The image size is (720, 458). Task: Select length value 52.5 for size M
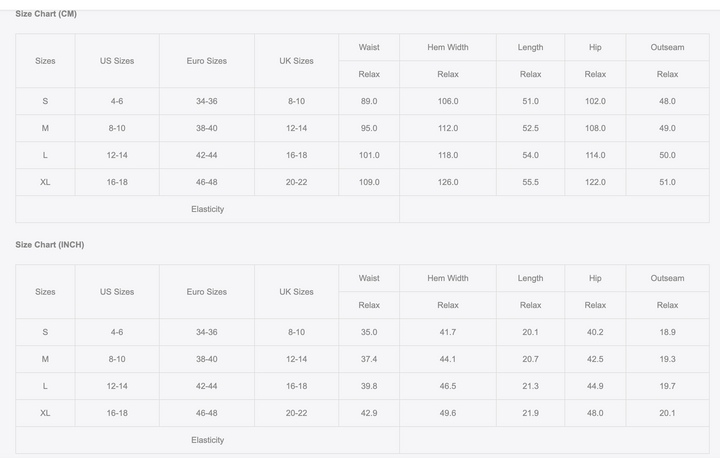coord(530,129)
